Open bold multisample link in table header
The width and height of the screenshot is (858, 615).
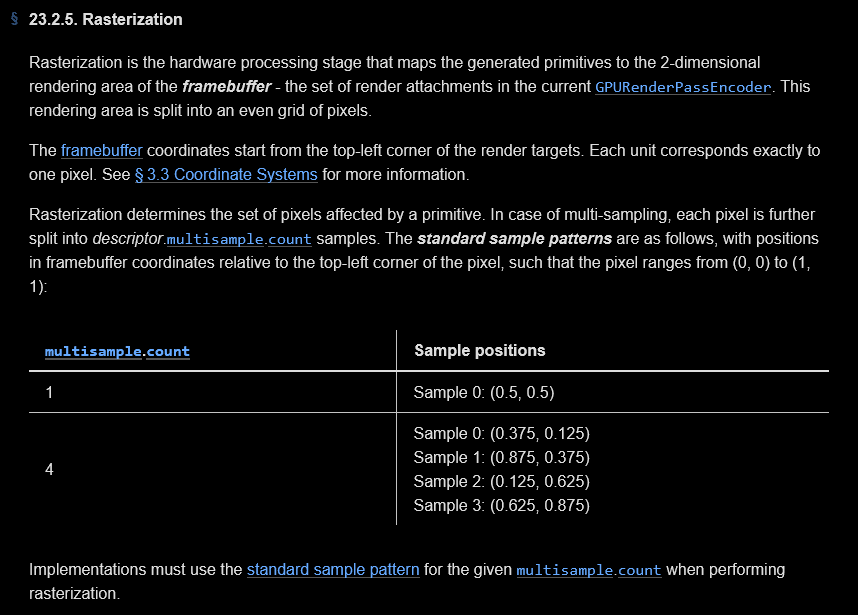(x=94, y=351)
